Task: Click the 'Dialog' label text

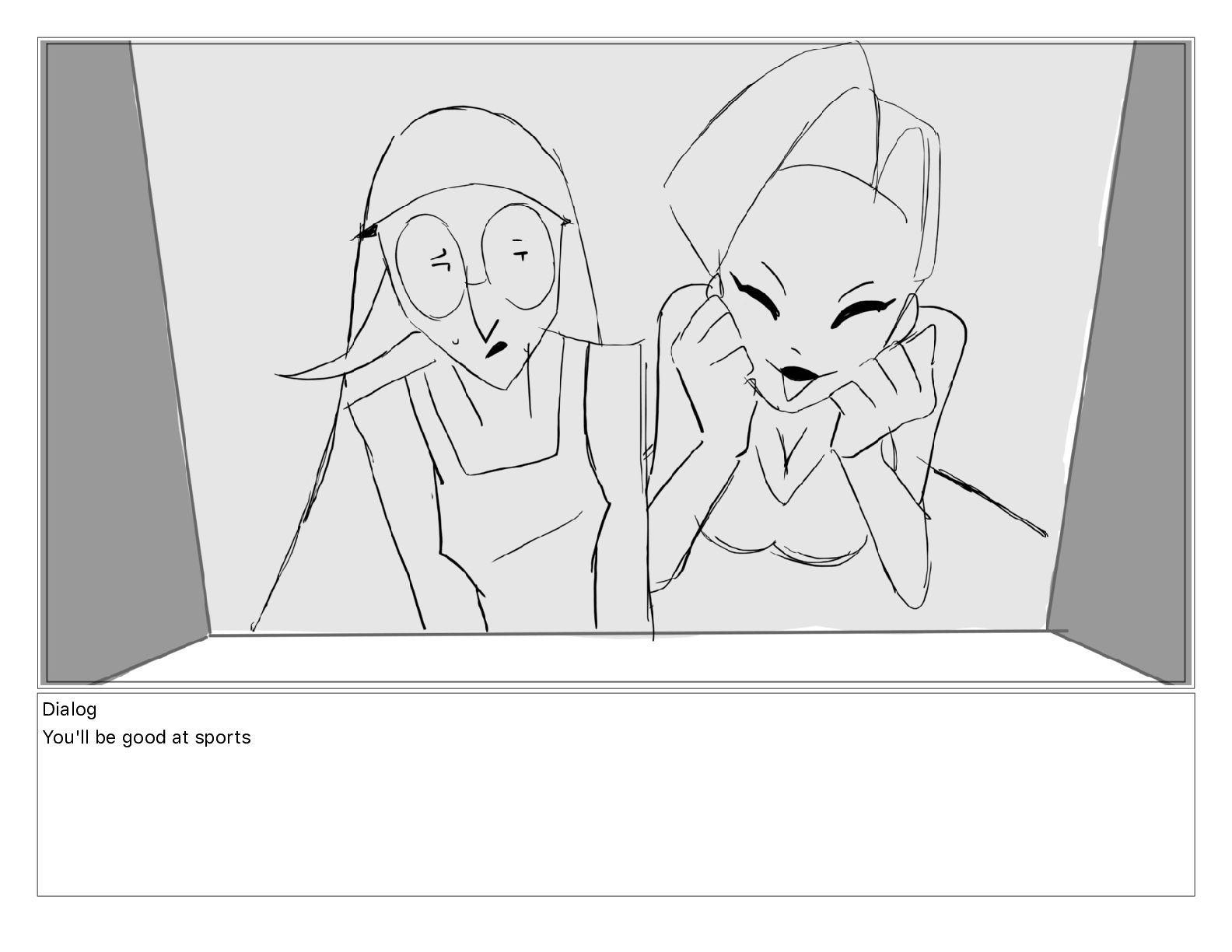Action: coord(69,709)
